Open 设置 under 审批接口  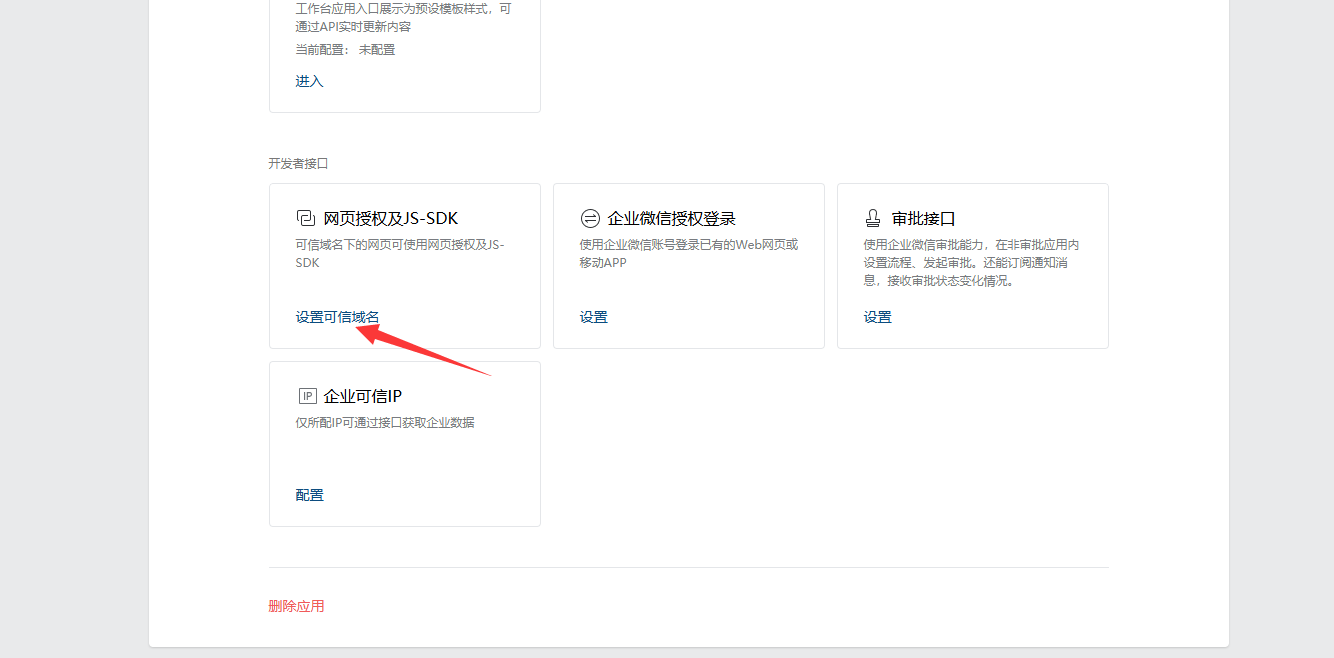coord(878,317)
